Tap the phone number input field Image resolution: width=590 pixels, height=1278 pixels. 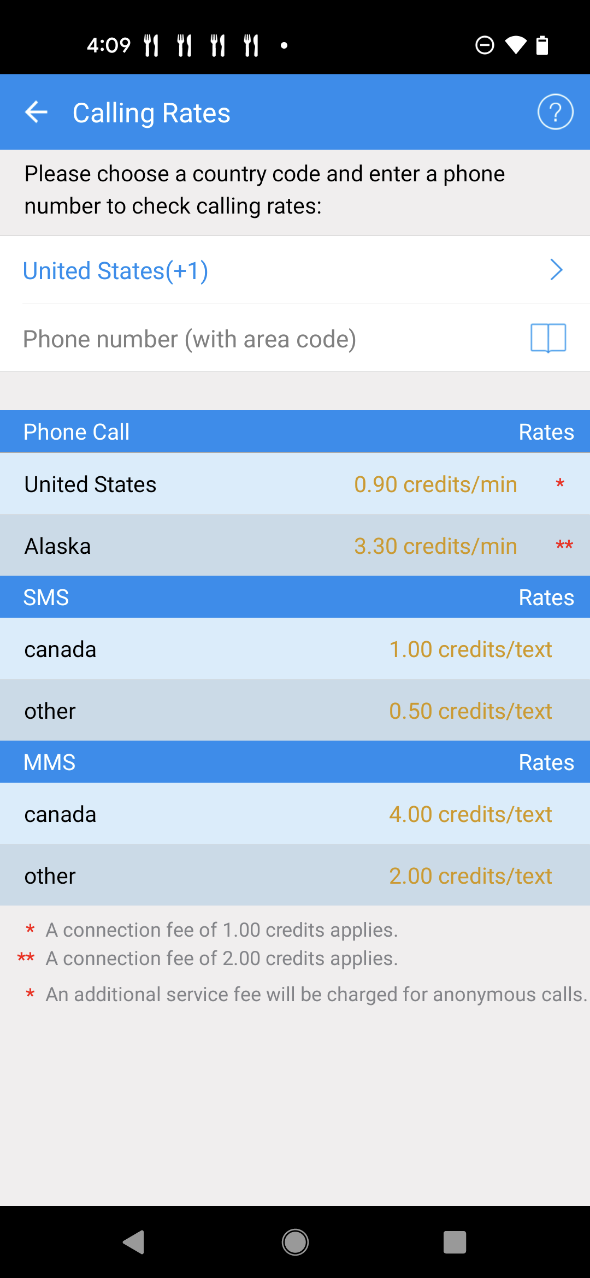(250, 338)
